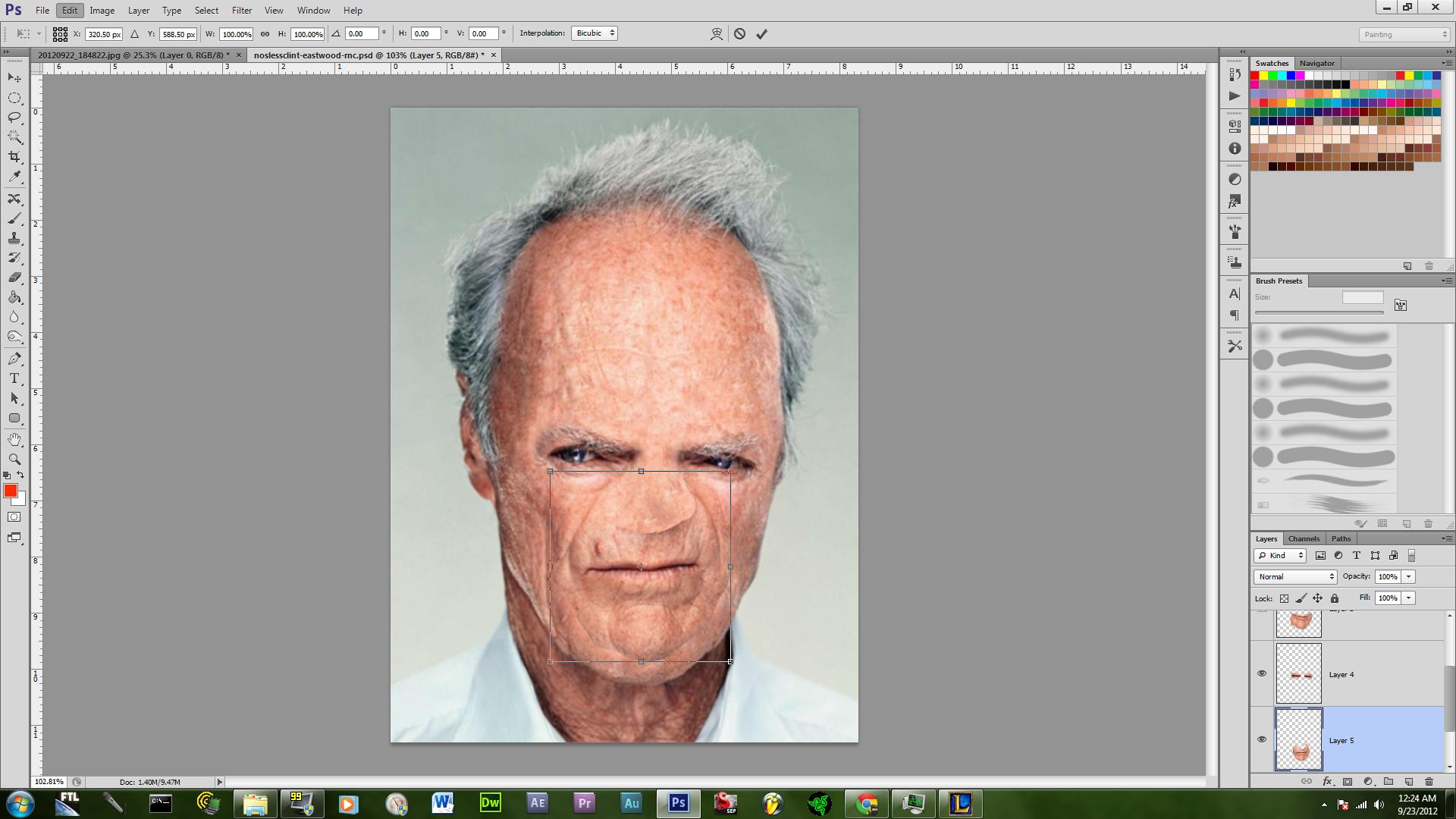The height and width of the screenshot is (819, 1456).
Task: Select the Quick Selection tool
Action: [14, 137]
